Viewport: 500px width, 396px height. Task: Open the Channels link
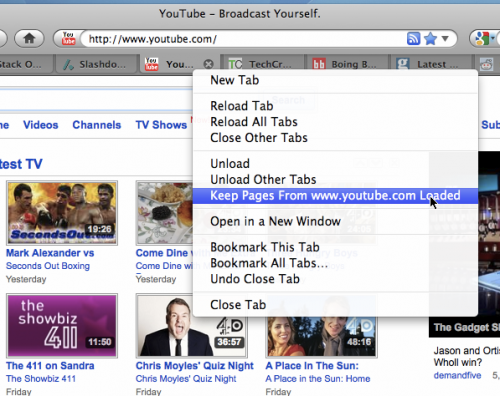97,125
